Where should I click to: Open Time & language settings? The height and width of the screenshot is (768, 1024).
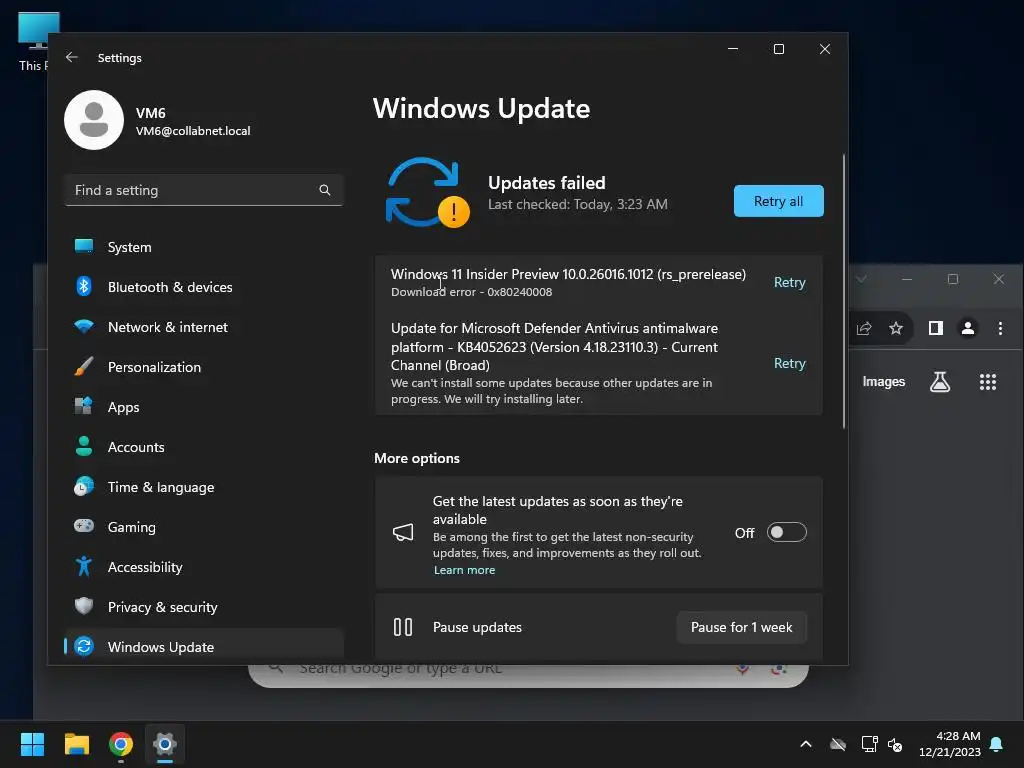204,487
